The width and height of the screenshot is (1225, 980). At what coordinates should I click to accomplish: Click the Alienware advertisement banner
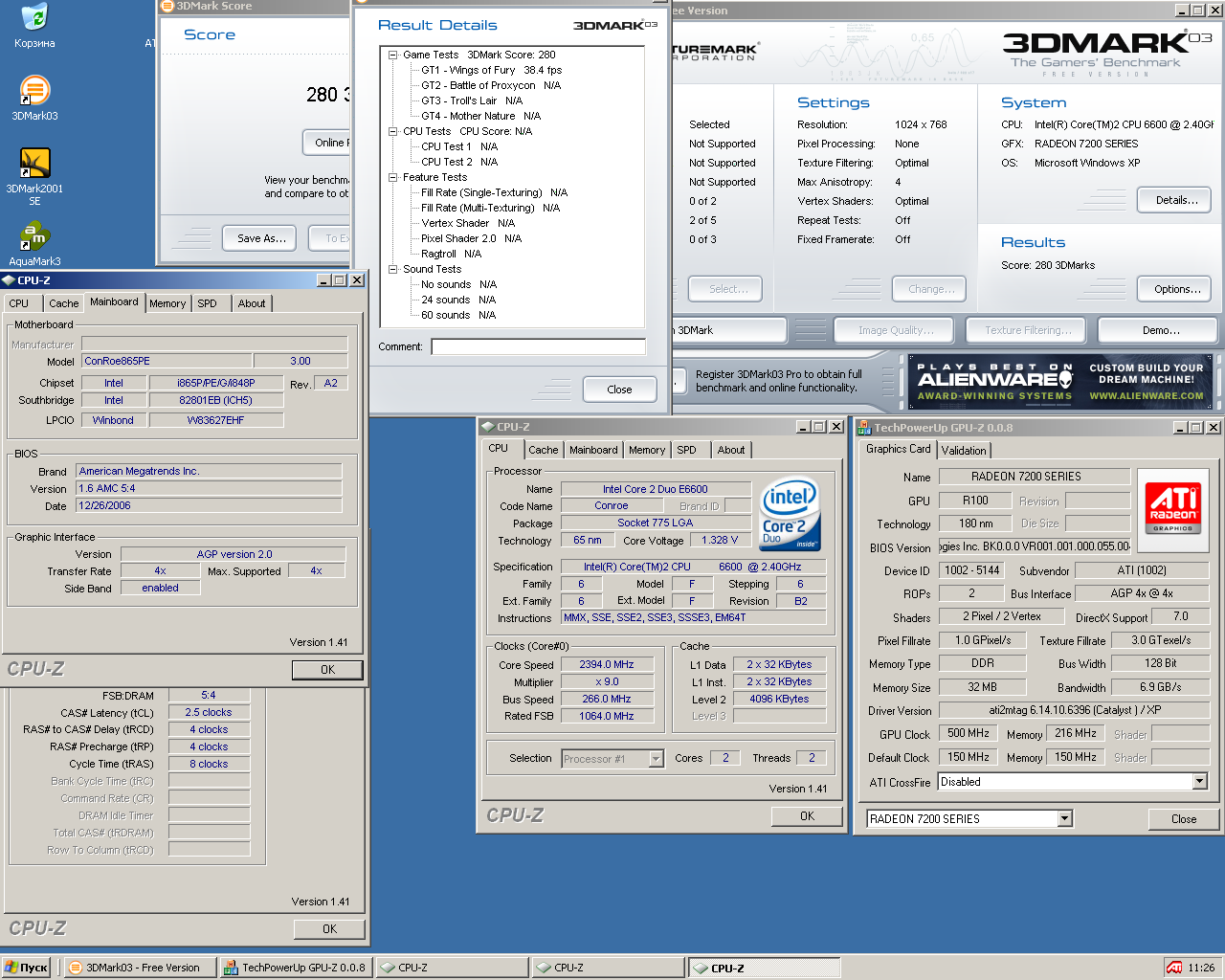pos(1060,382)
